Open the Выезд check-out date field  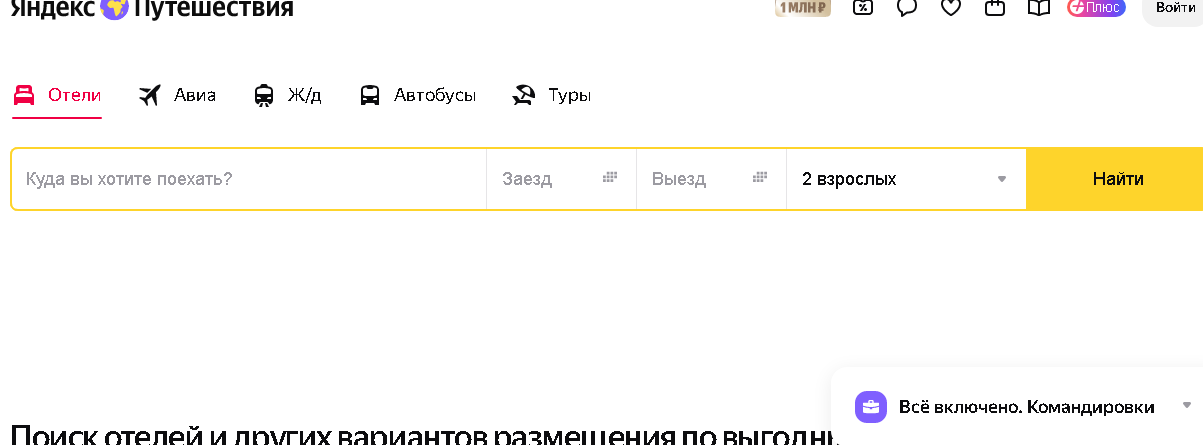pyautogui.click(x=711, y=179)
